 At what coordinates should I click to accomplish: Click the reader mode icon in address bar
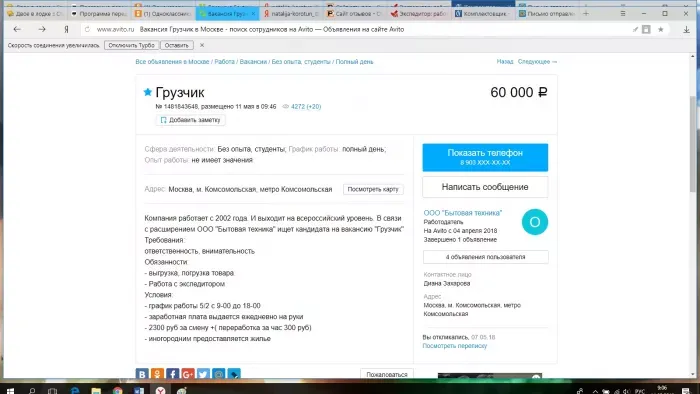point(646,29)
